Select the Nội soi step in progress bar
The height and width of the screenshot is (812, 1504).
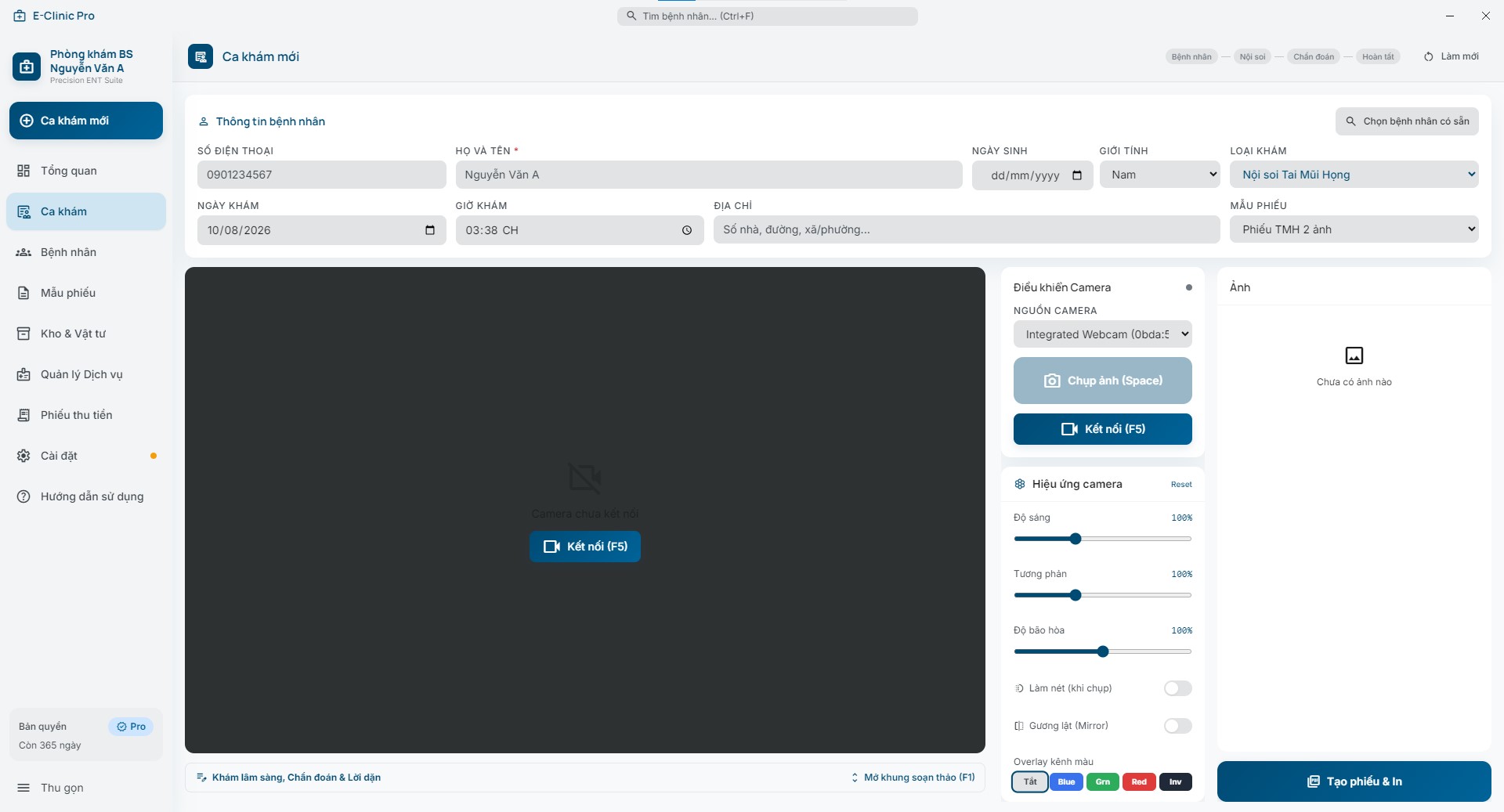point(1253,56)
